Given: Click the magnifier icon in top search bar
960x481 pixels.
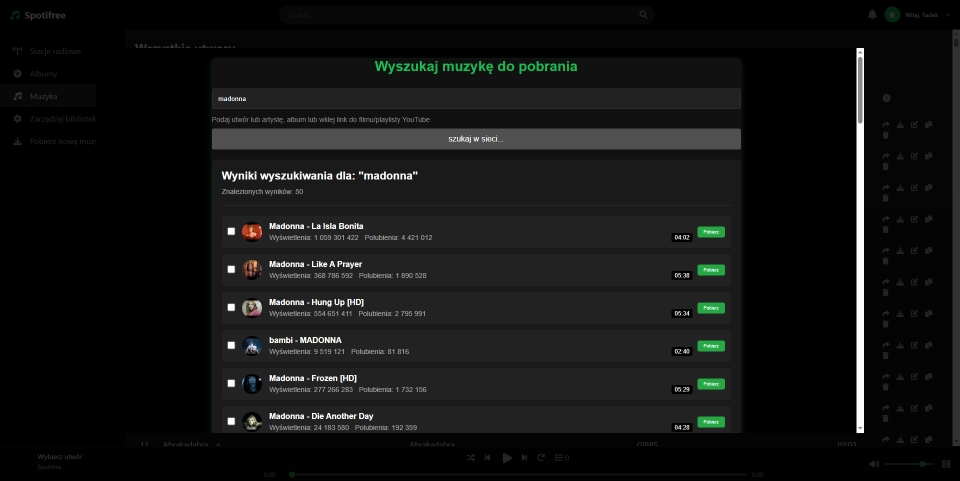Looking at the screenshot, I should pos(643,15).
